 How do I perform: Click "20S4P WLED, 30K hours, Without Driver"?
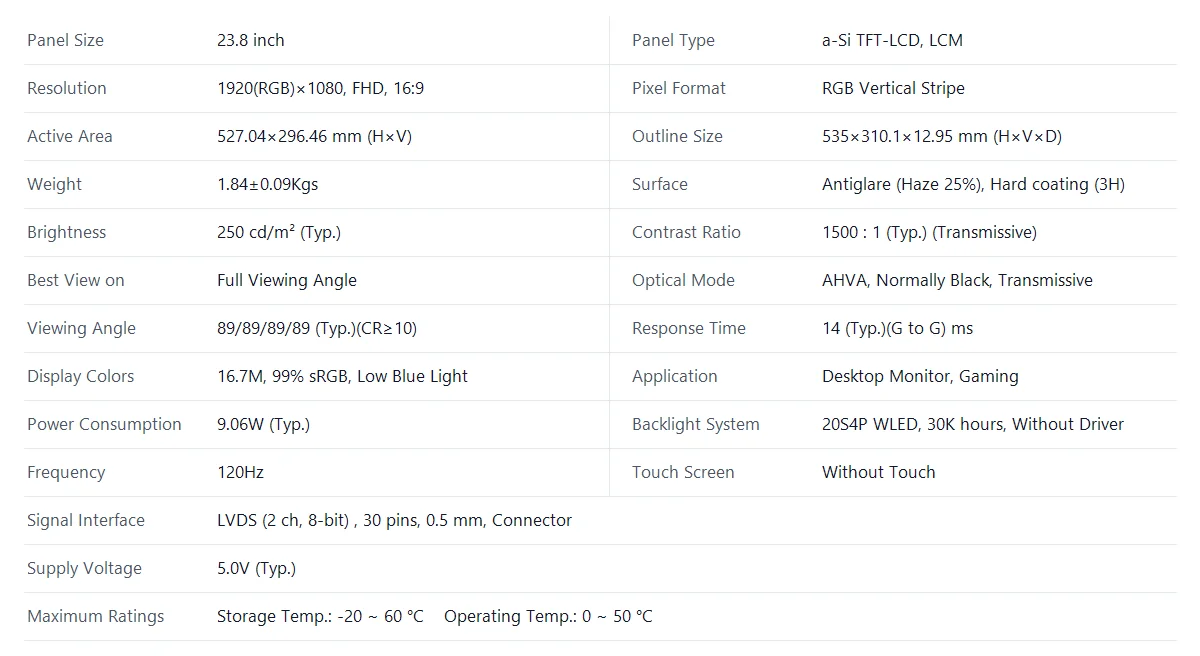point(973,424)
